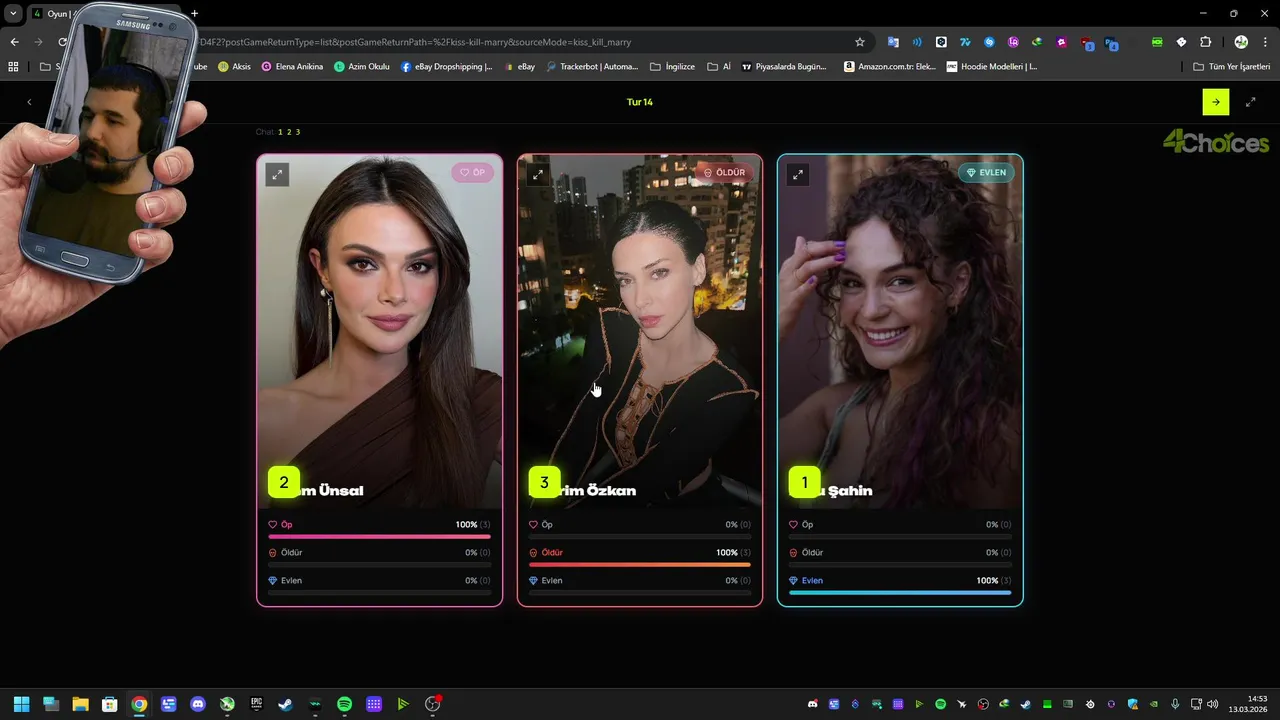This screenshot has width=1280, height=720.
Task: Open the Elena Anikina bookmark
Action: [x=293, y=66]
